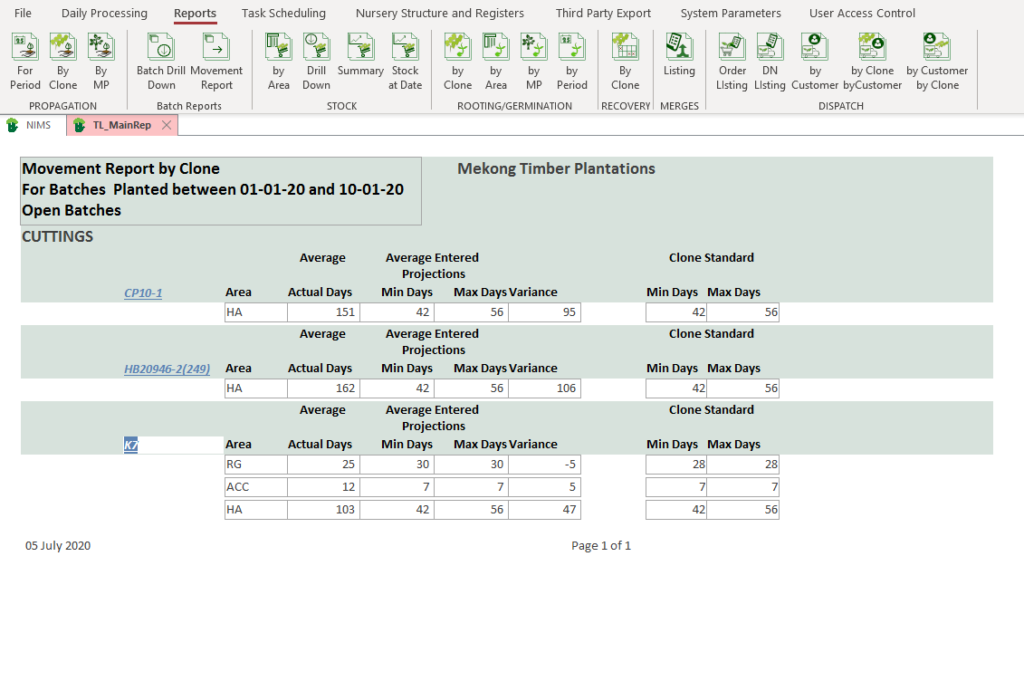Screen dimensions: 1024x700
Task: Click the Merges Listing icon
Action: pos(679,48)
